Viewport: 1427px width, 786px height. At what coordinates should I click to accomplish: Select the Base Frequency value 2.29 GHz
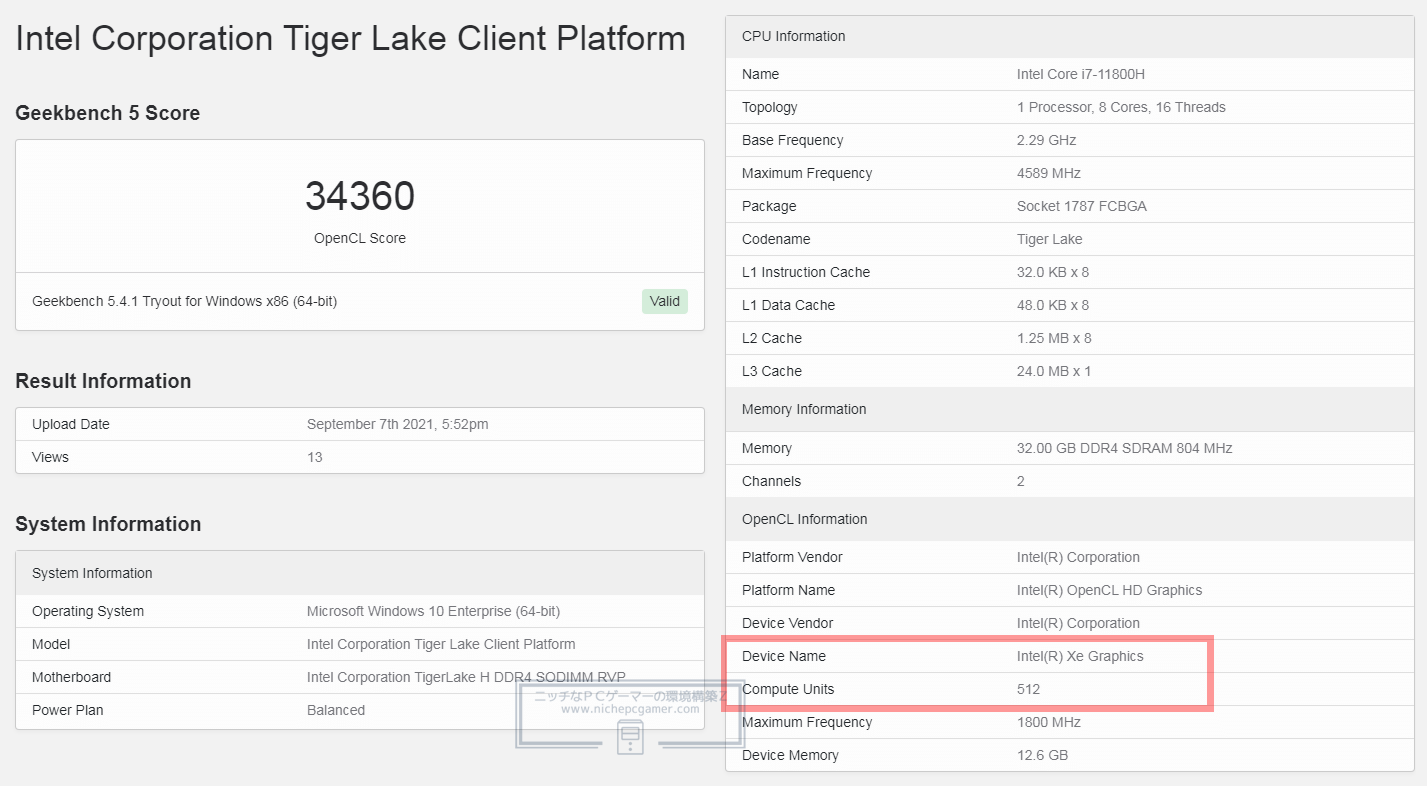(1046, 140)
